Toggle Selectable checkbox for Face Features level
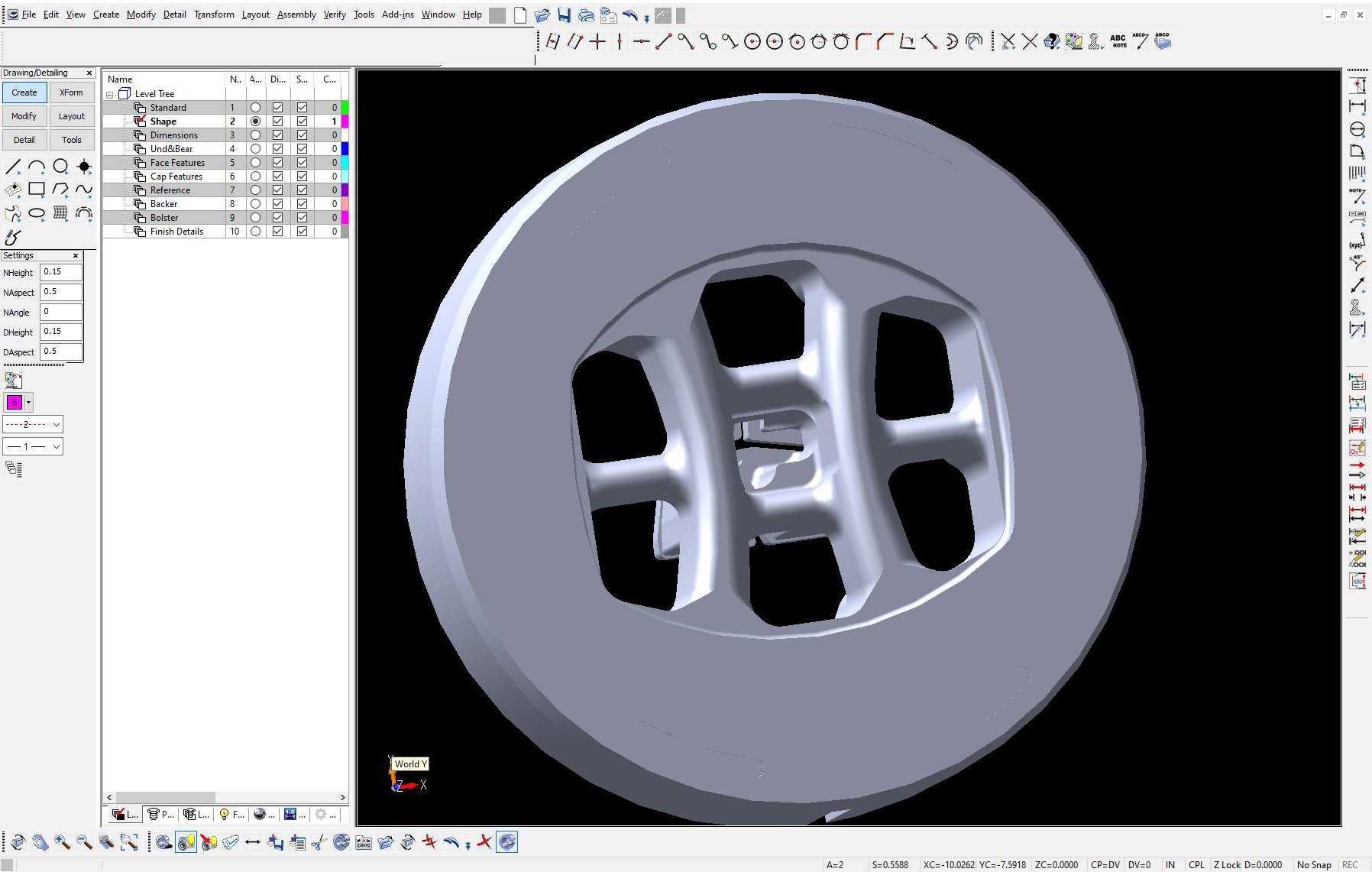The height and width of the screenshot is (872, 1372). pos(303,163)
